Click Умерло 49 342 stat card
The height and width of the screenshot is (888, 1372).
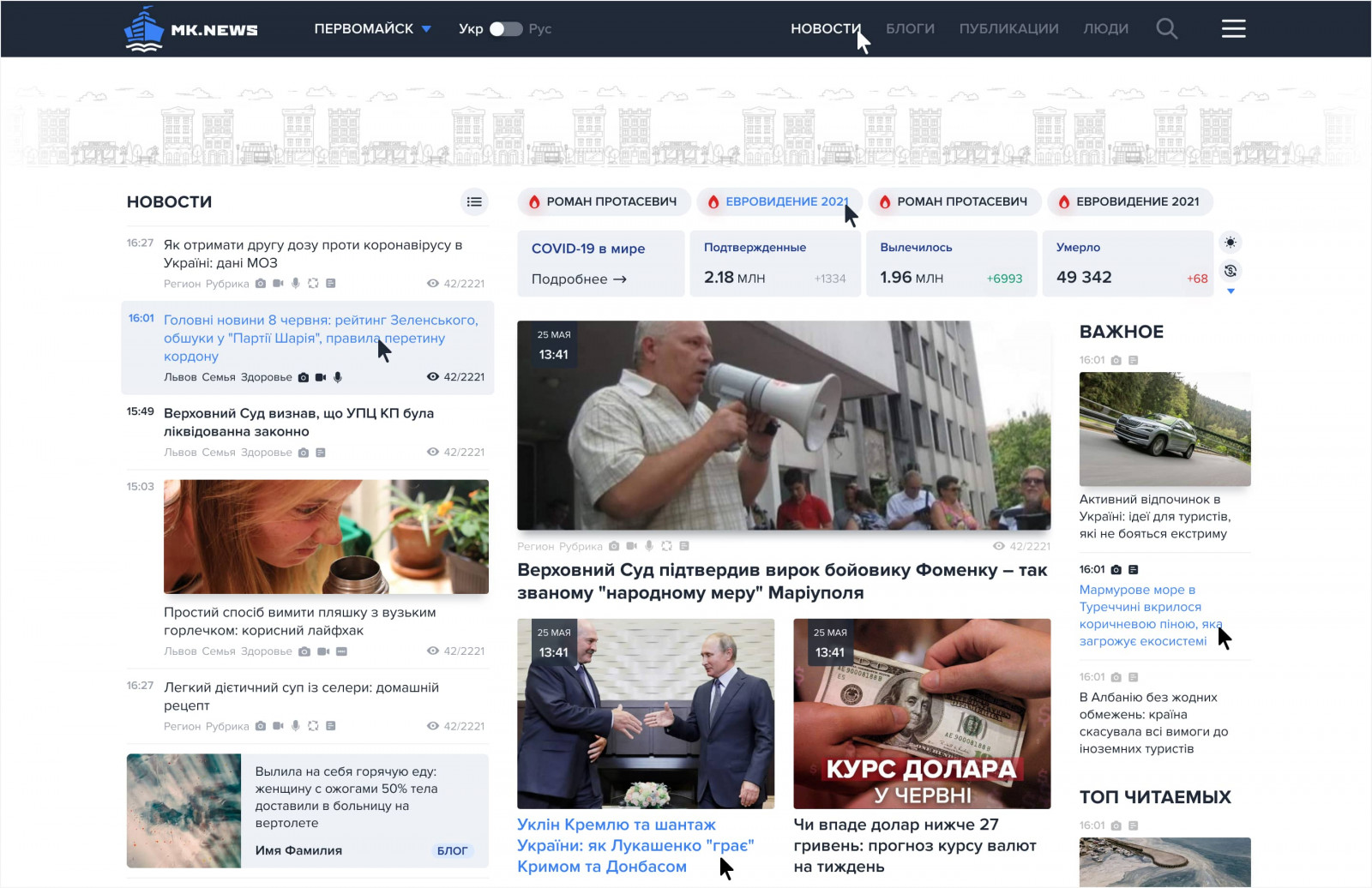click(x=1128, y=263)
